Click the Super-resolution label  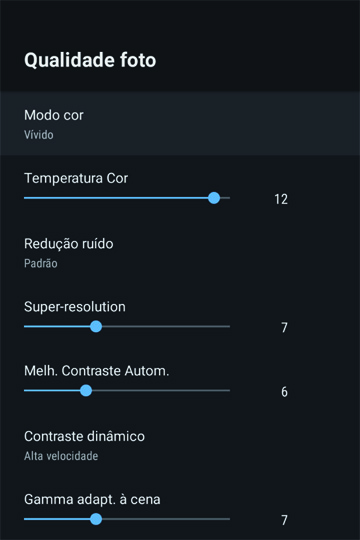point(75,307)
